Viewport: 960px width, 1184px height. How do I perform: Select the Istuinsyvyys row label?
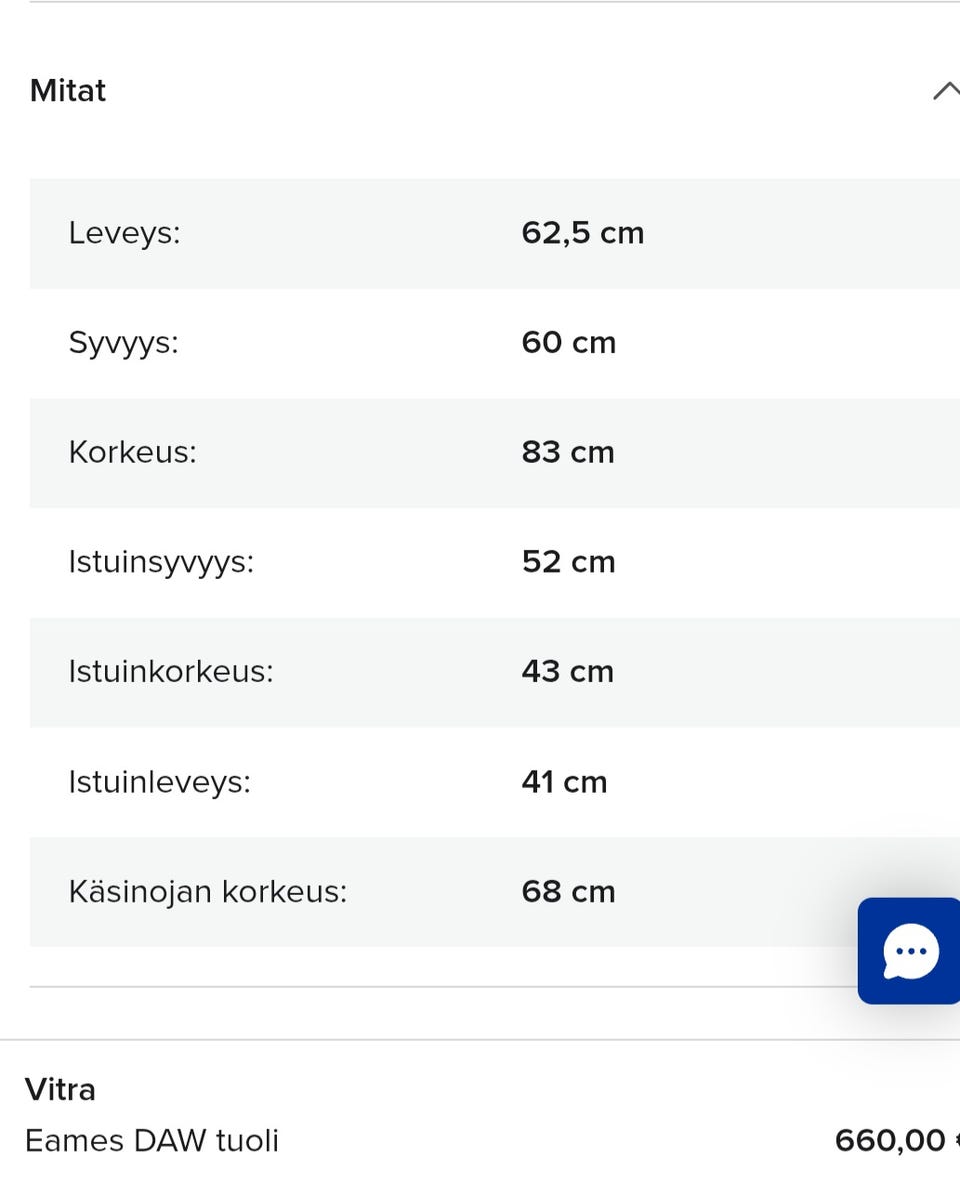(161, 562)
